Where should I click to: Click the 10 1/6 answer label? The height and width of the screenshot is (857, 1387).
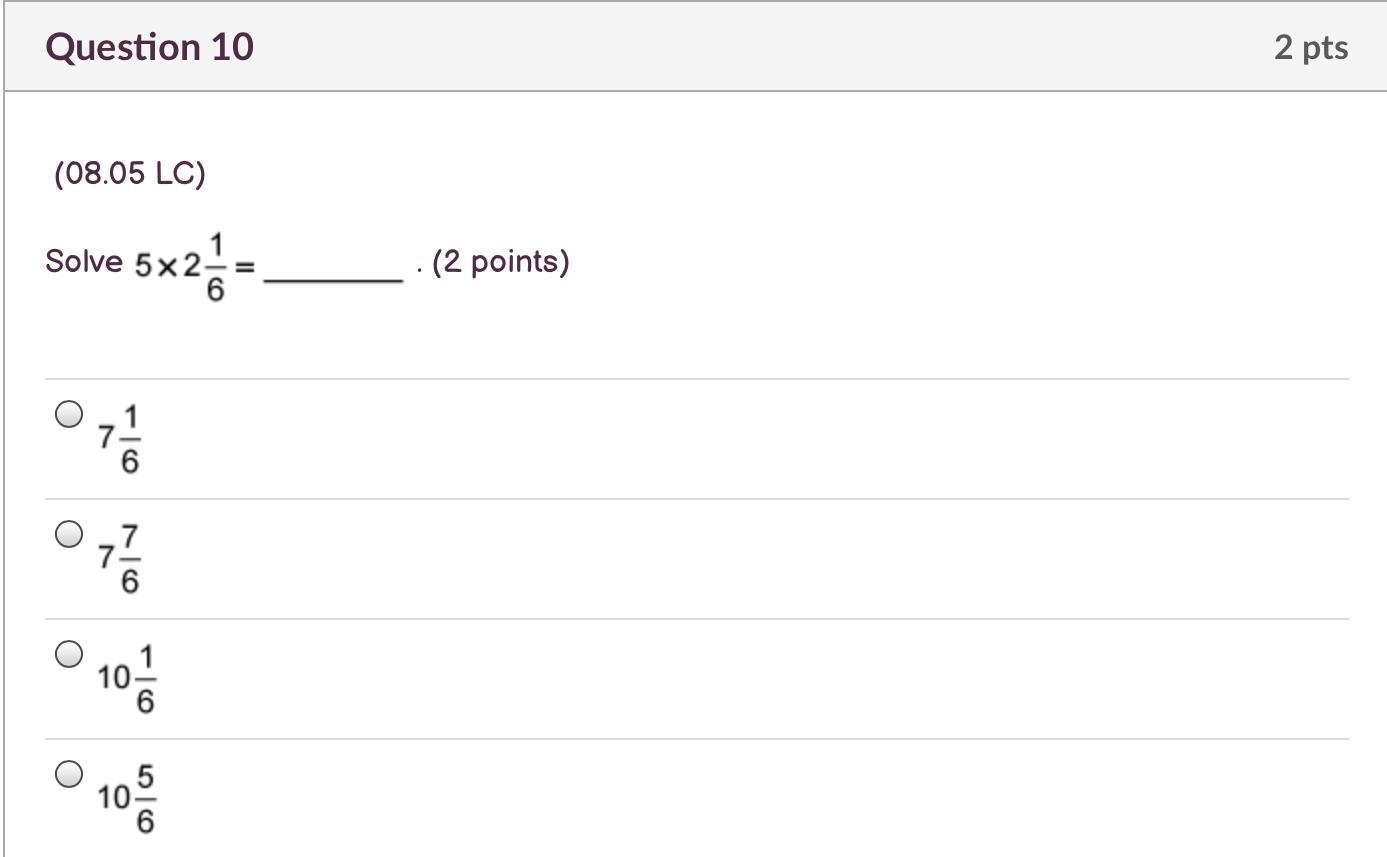127,679
